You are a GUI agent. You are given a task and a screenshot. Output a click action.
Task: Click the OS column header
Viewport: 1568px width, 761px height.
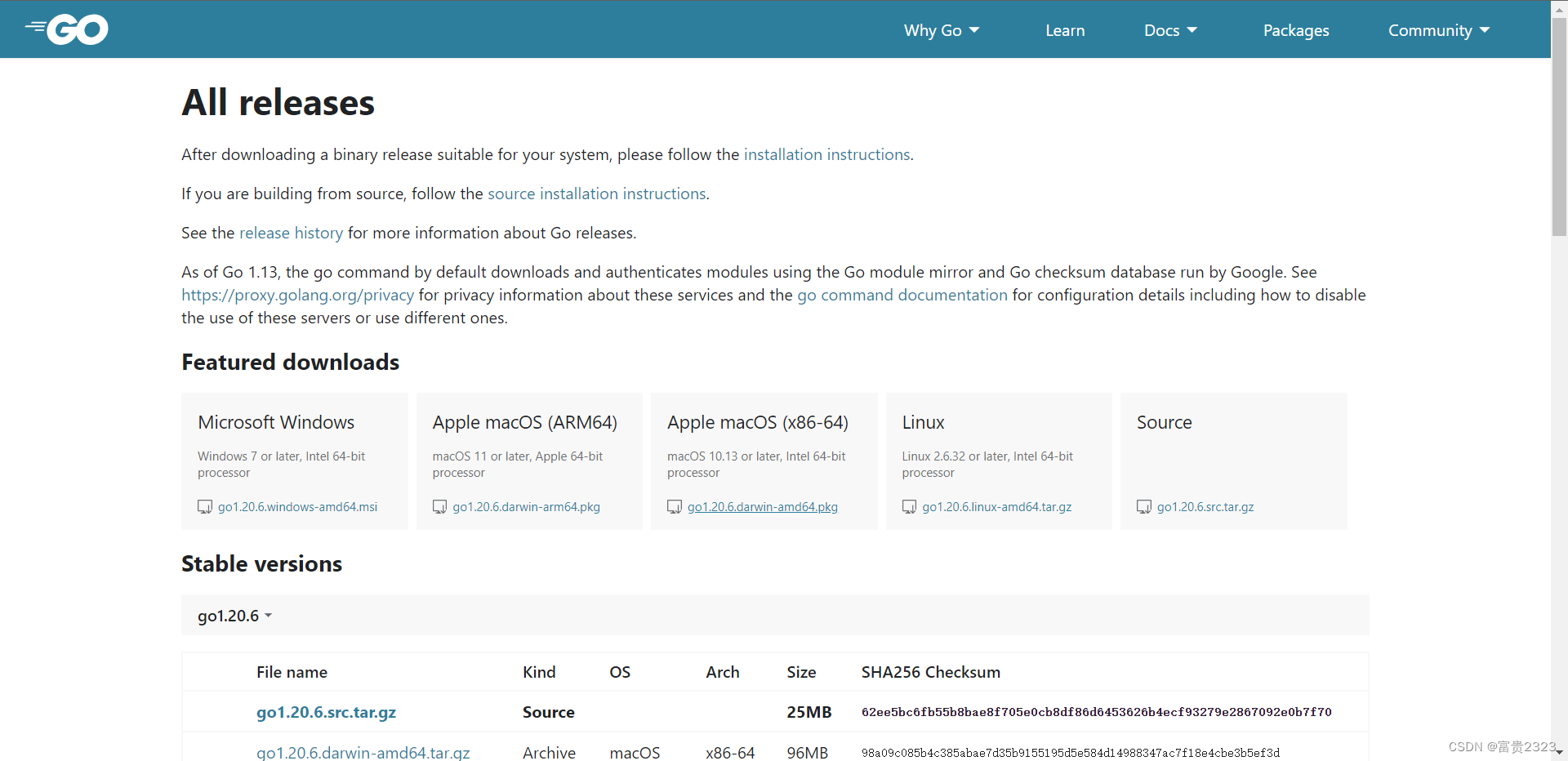tap(620, 672)
